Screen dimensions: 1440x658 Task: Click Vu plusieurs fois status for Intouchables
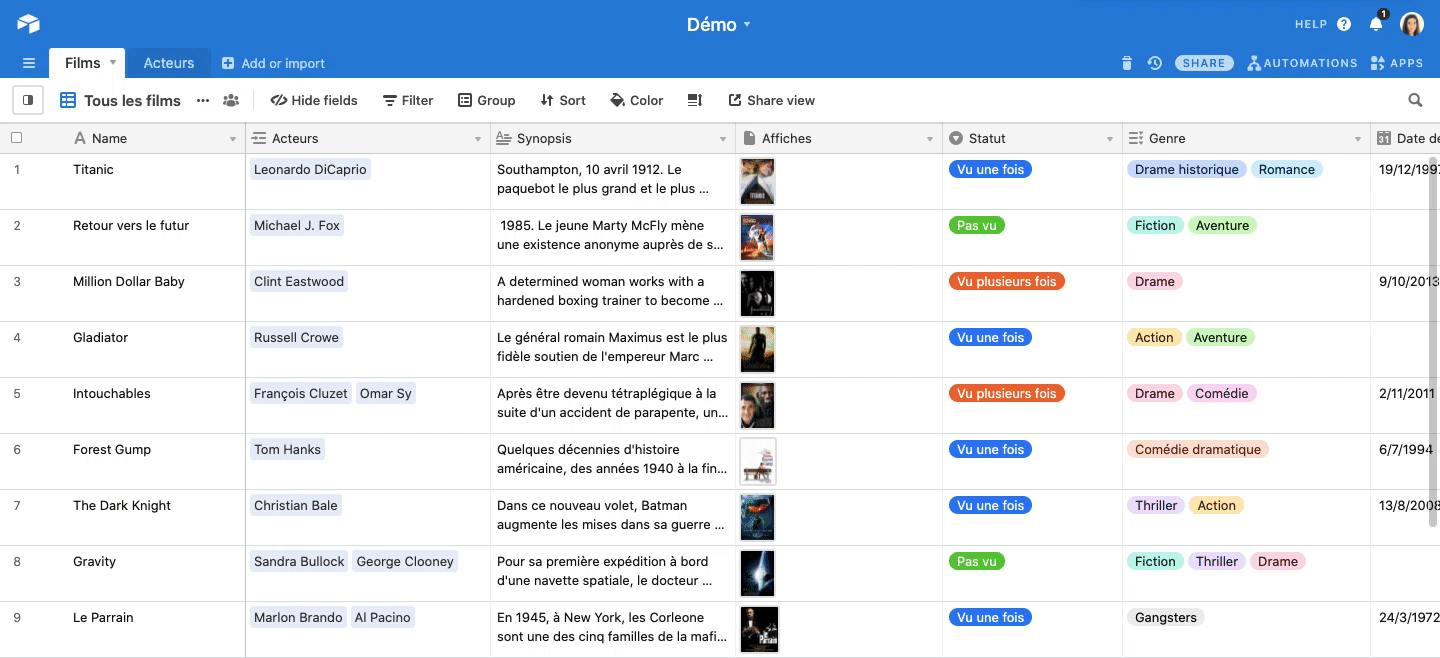pyautogui.click(x=1007, y=394)
